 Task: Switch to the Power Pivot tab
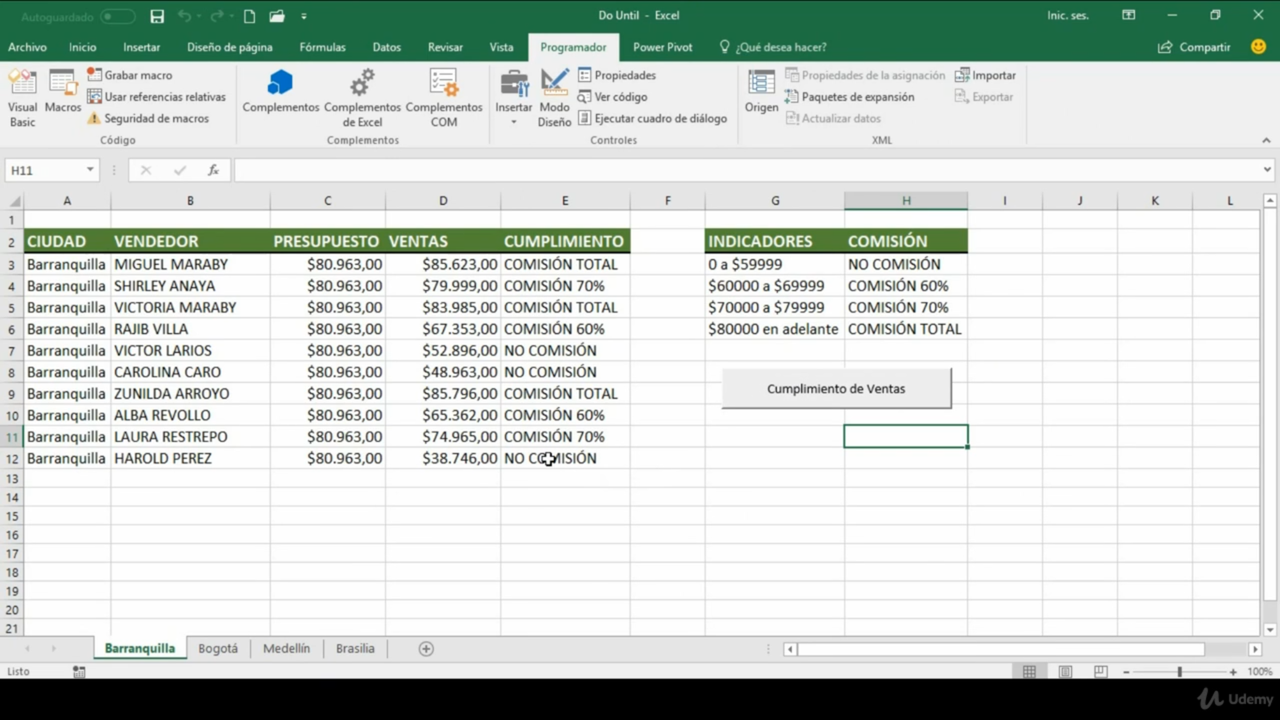pos(662,47)
